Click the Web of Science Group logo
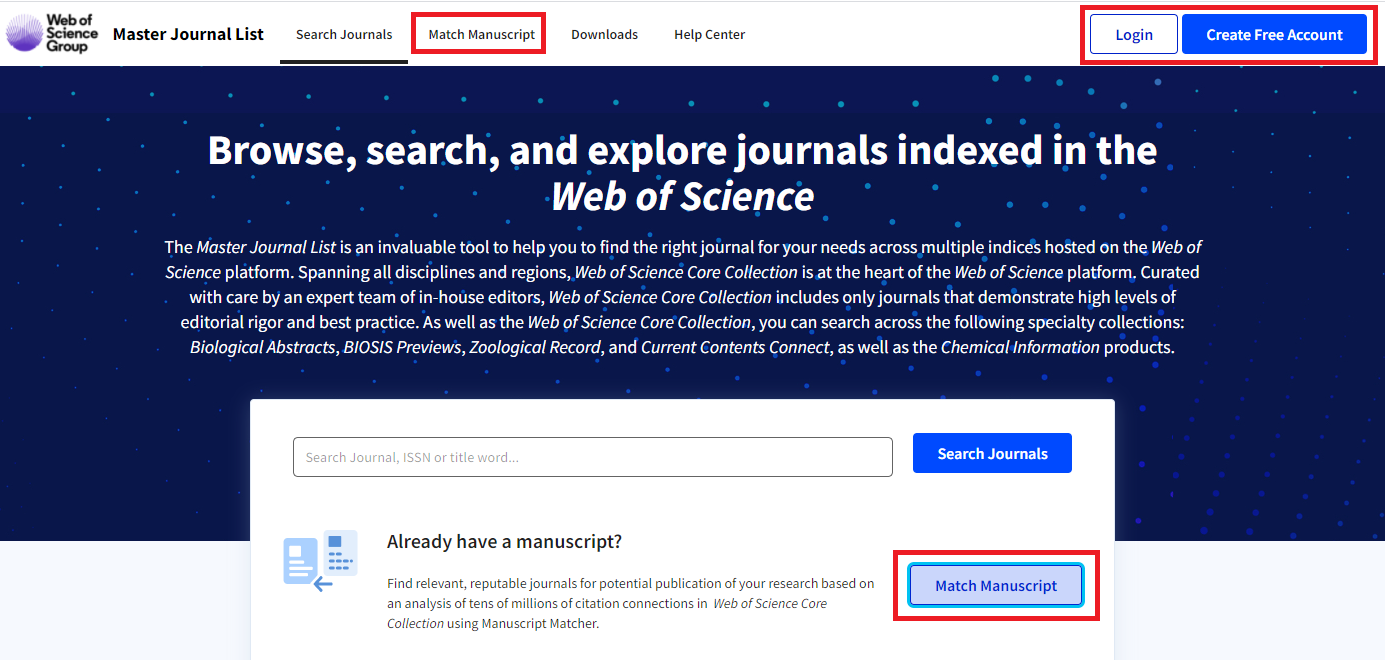1385x660 pixels. click(53, 33)
